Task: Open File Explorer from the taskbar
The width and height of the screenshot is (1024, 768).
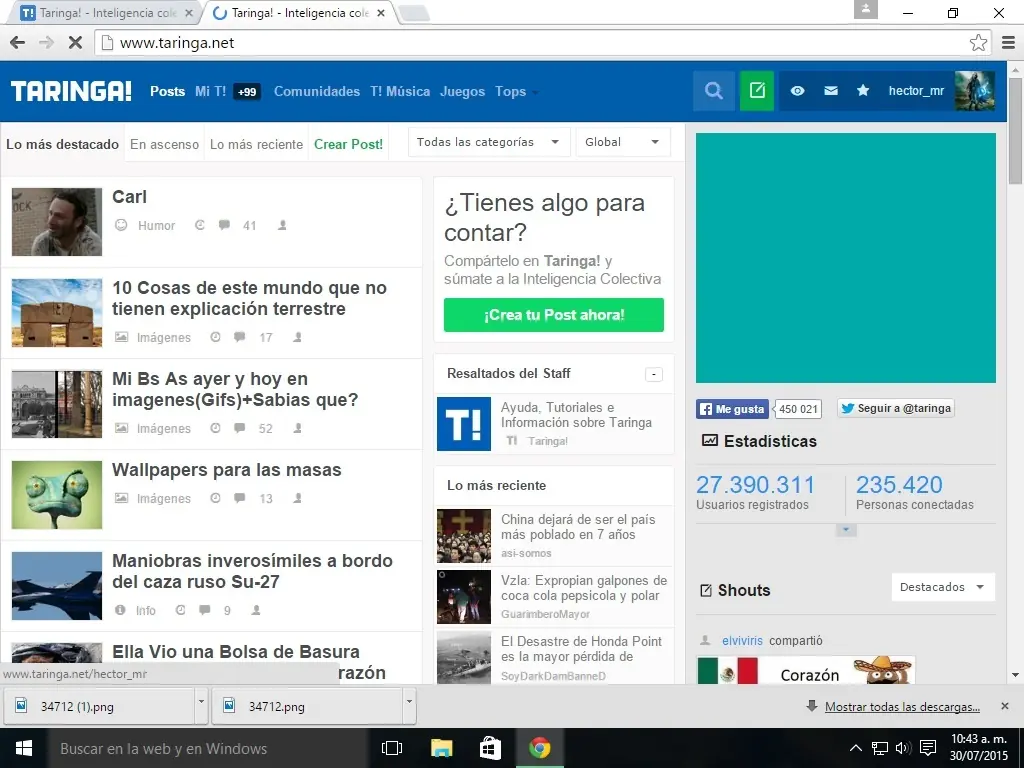Action: [441, 748]
